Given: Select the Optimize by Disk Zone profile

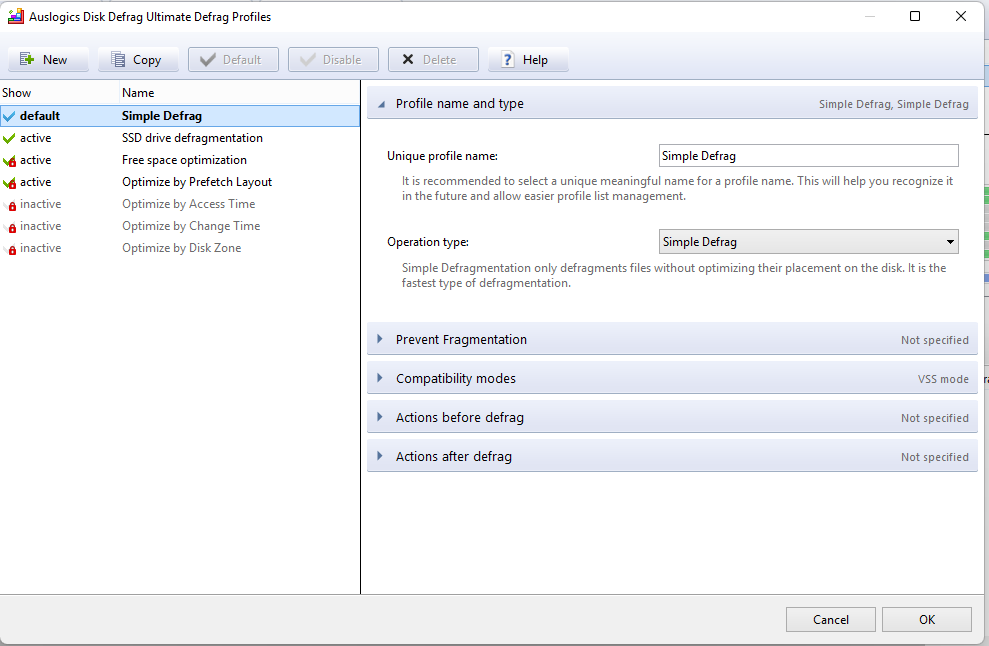Looking at the screenshot, I should [181, 248].
